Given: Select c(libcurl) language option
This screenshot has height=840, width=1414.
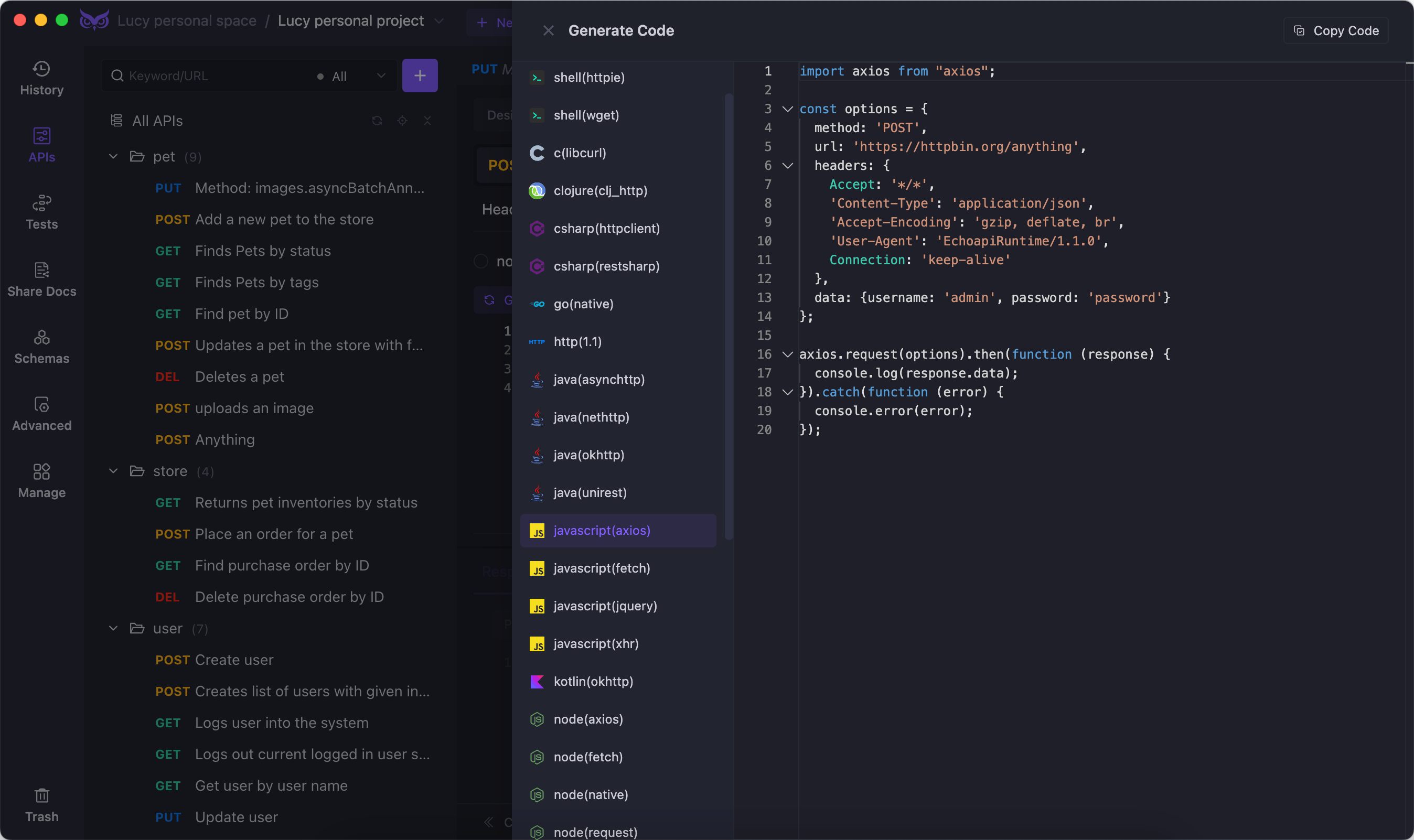Looking at the screenshot, I should 618,153.
